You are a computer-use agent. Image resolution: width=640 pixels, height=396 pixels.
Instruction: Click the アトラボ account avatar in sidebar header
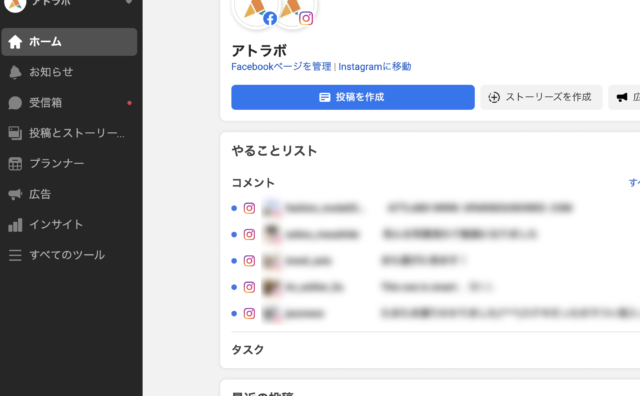pos(15,4)
